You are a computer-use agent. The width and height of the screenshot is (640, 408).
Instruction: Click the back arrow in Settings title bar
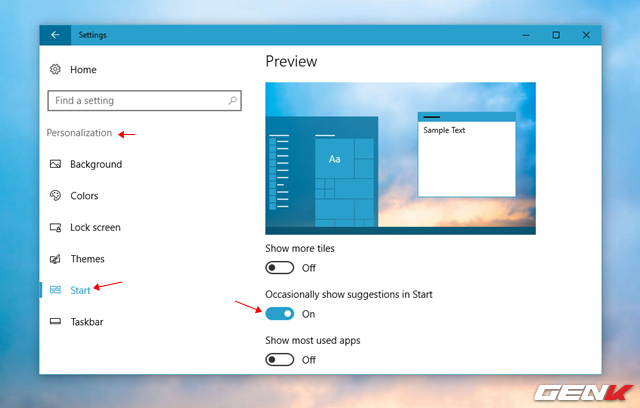[55, 35]
